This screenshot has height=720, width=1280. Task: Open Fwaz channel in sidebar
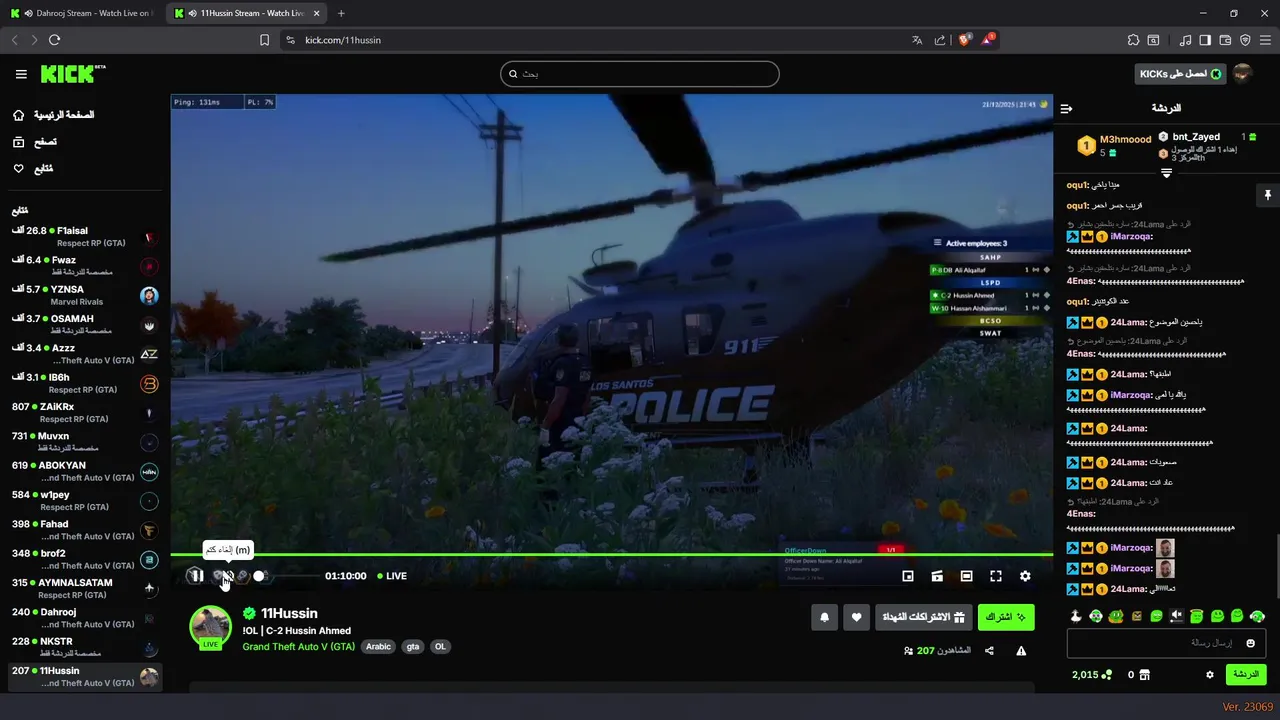84,266
